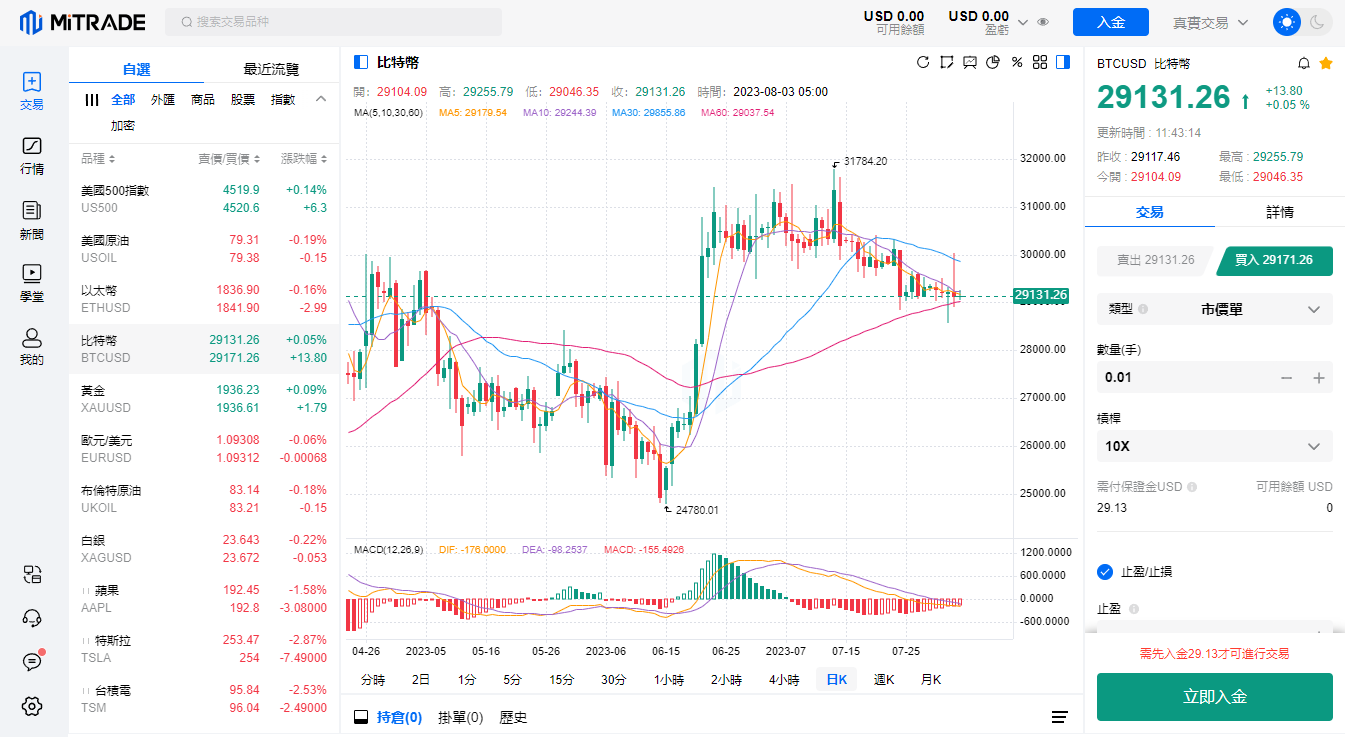This screenshot has width=1345, height=737.
Task: Open the 槓桿 10X leverage dropdown
Action: [x=1214, y=446]
